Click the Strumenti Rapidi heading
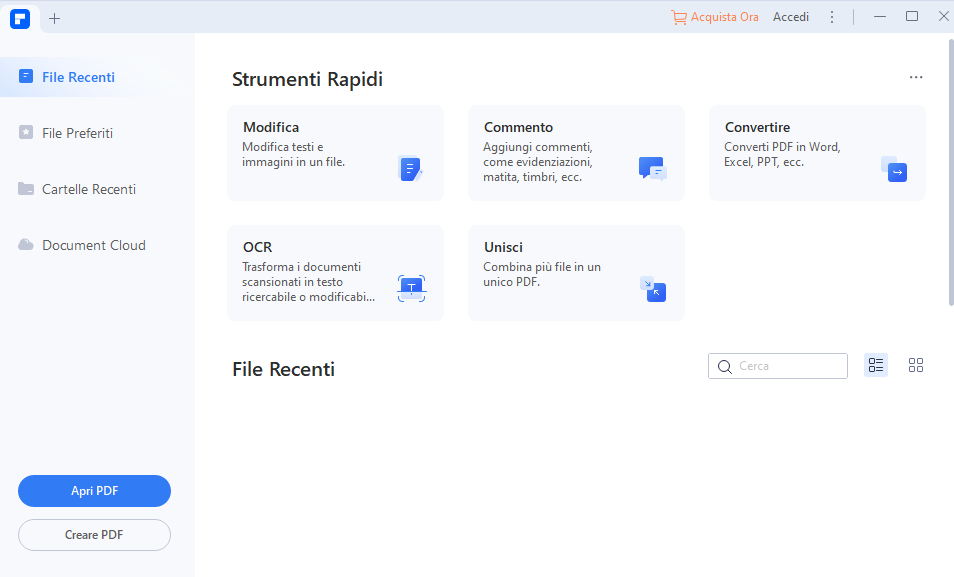 307,79
